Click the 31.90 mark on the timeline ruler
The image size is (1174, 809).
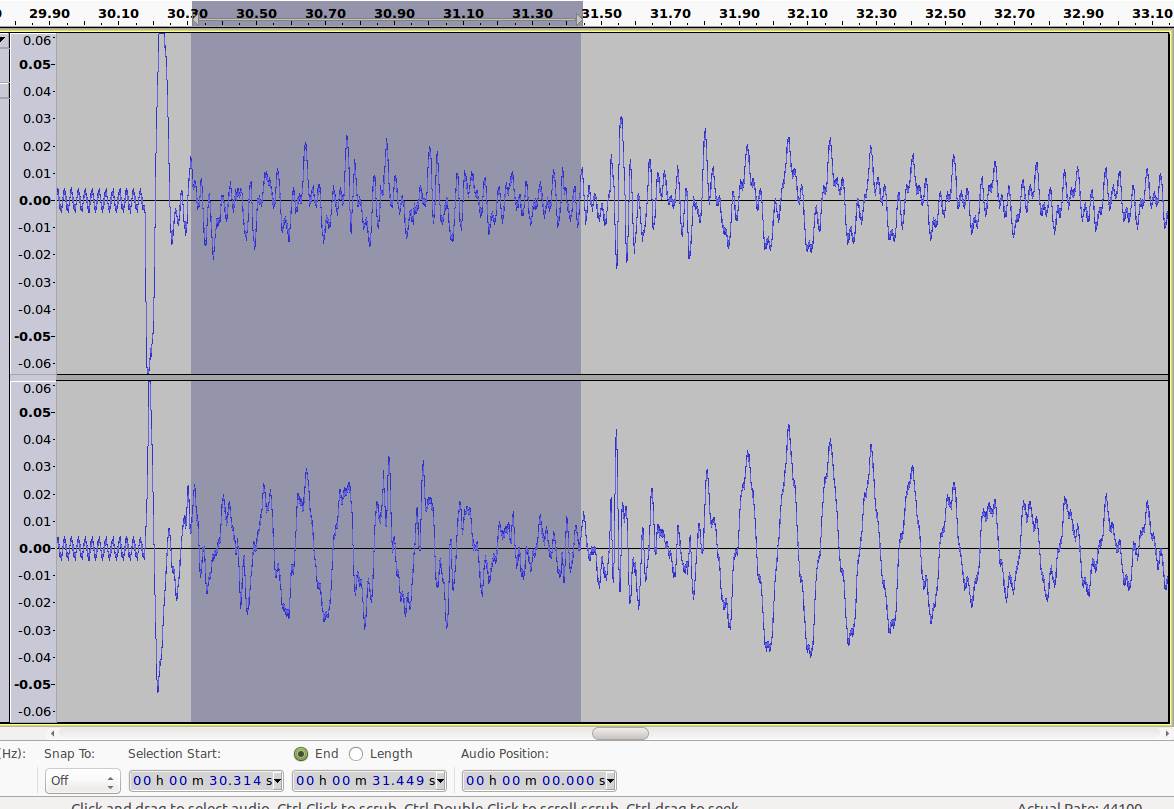[739, 14]
